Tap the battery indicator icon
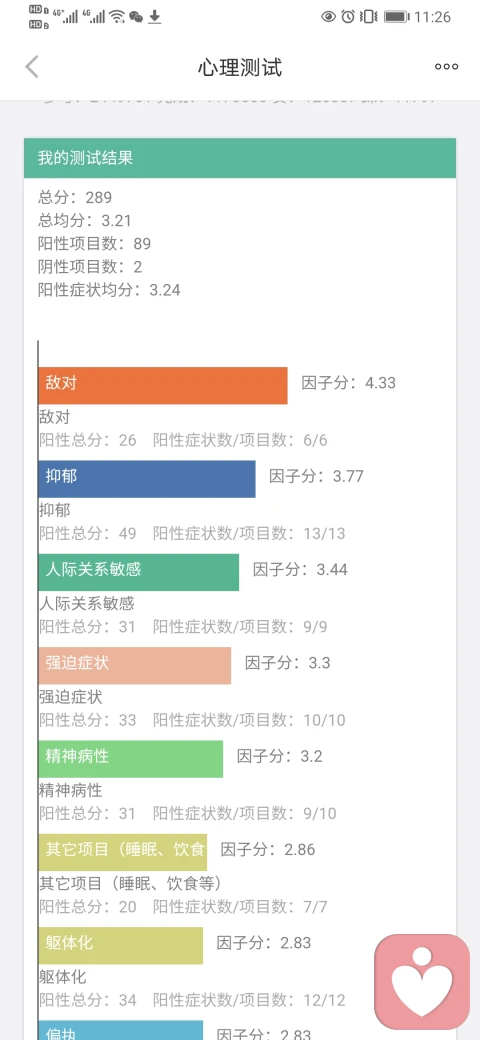The width and height of the screenshot is (480, 1040). (396, 17)
